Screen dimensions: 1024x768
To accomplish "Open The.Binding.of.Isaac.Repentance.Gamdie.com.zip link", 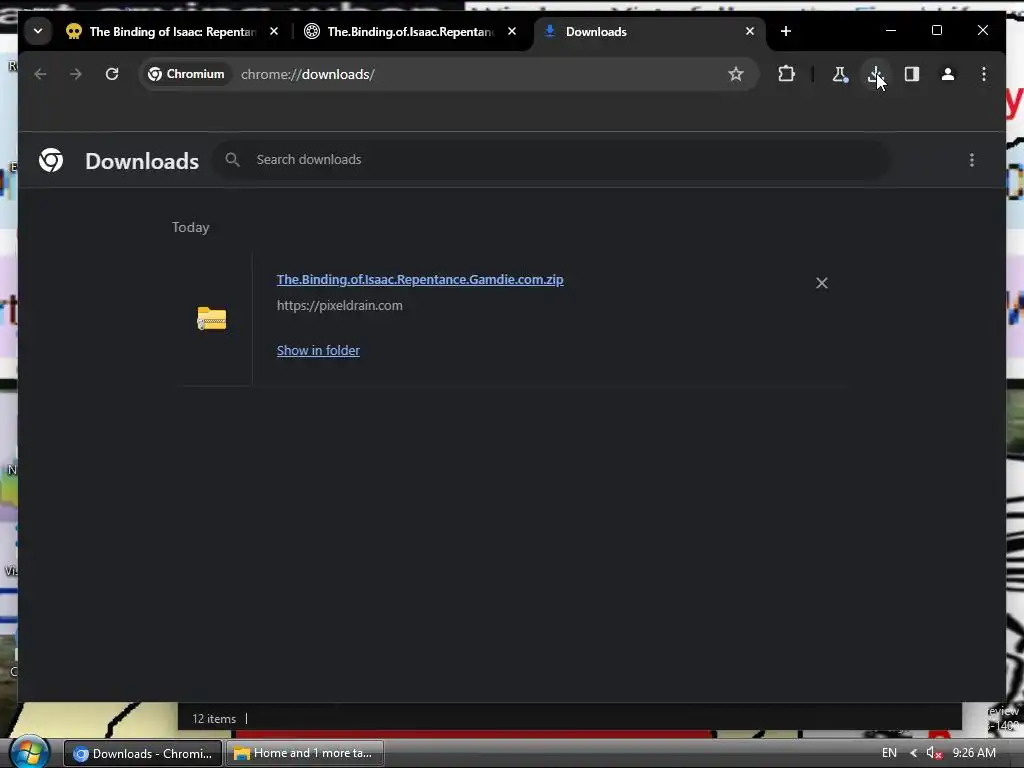I will (x=420, y=280).
